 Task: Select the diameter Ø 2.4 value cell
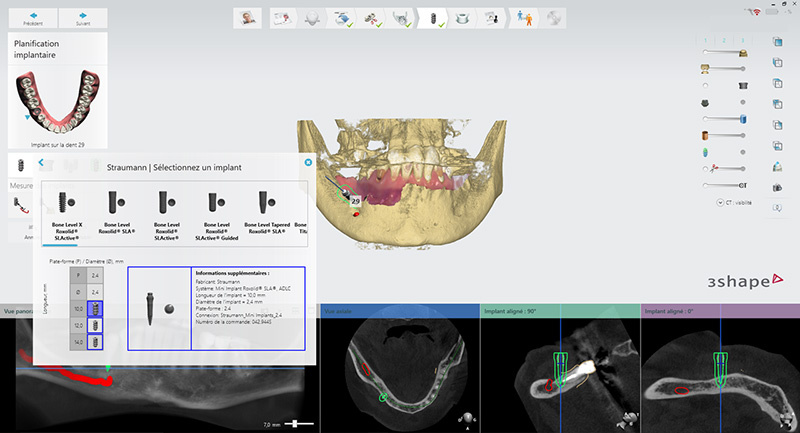point(95,292)
